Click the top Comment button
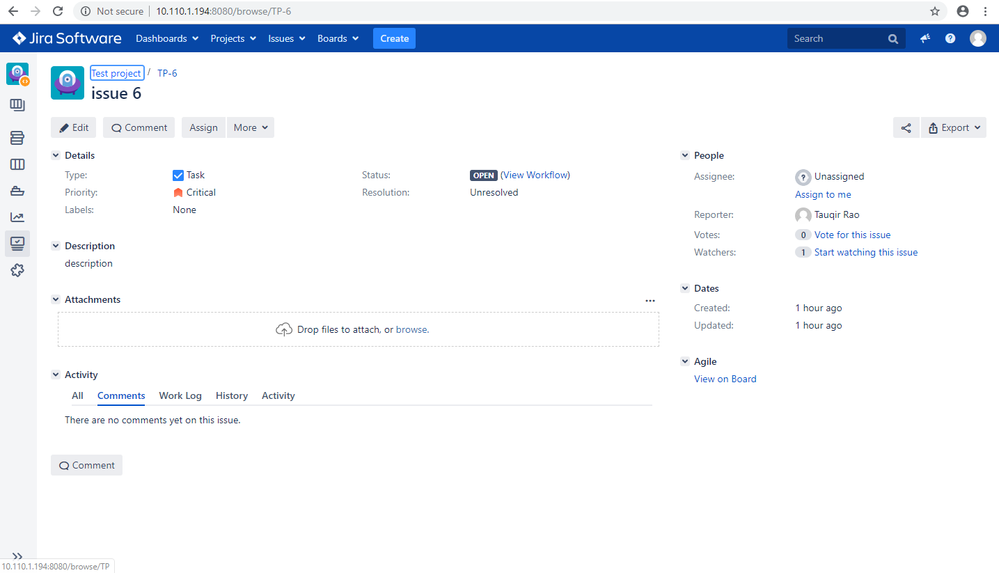Viewport: 999px width, 573px height. tap(139, 127)
